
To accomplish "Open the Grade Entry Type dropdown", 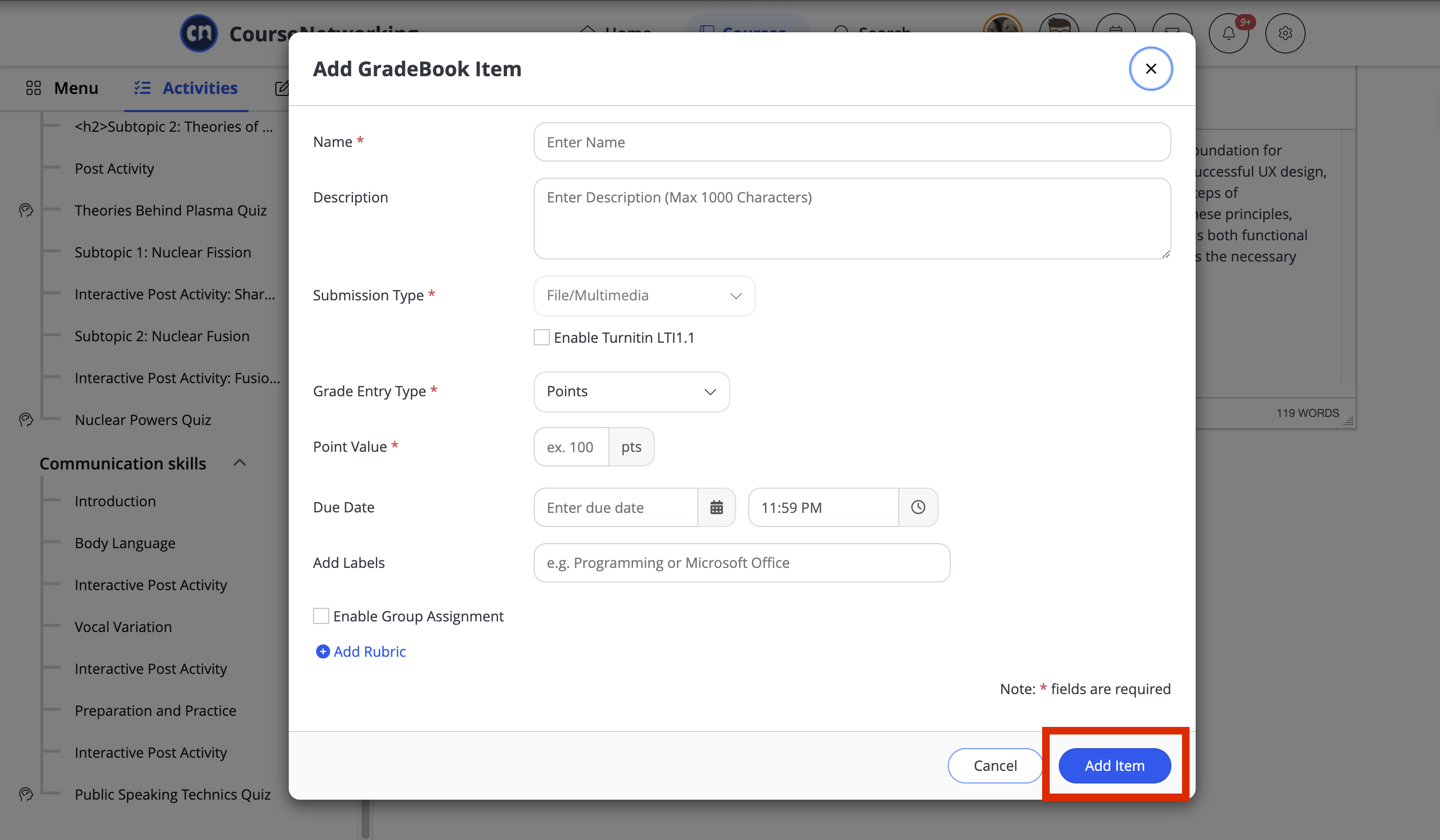I will point(632,391).
